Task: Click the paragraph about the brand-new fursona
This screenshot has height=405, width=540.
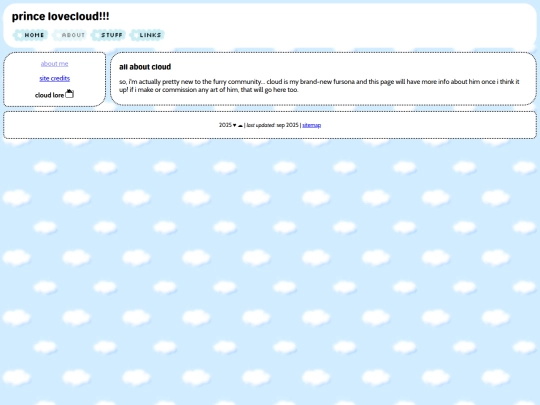Action: [319, 86]
